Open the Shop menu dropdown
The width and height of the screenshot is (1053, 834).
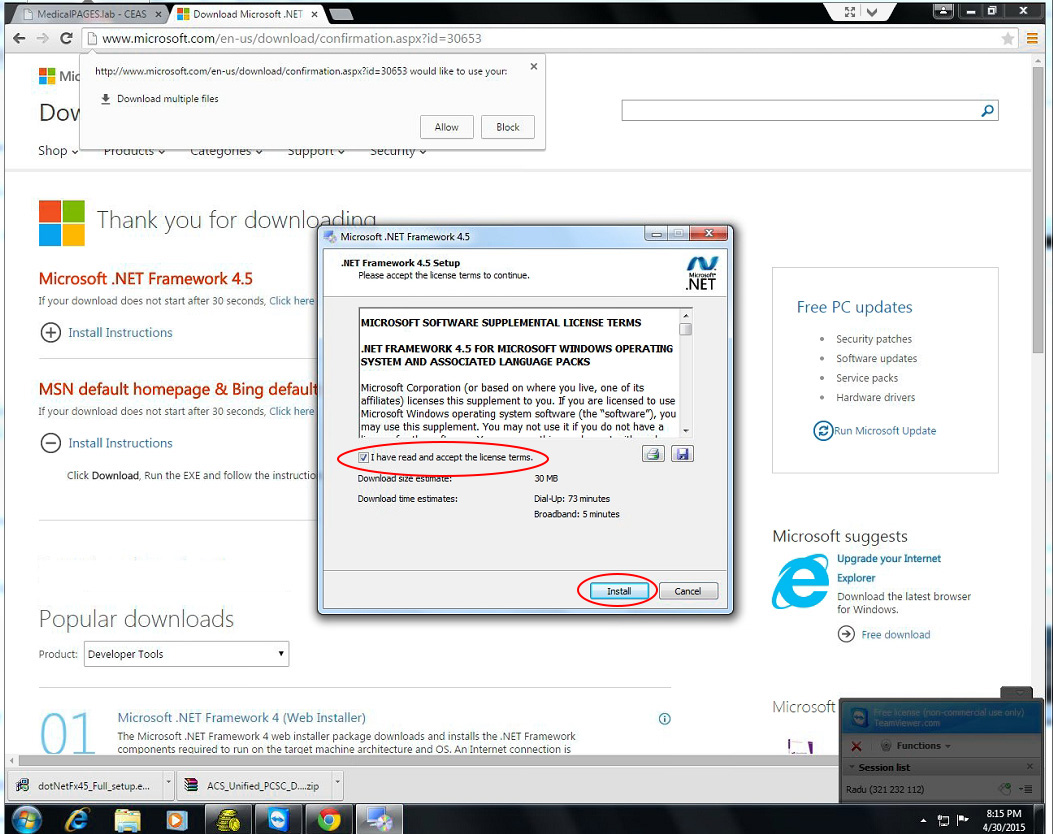pos(58,150)
